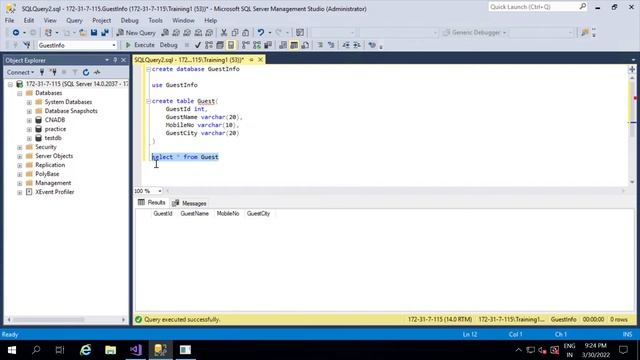Click the Debug toolbar button

(168, 45)
